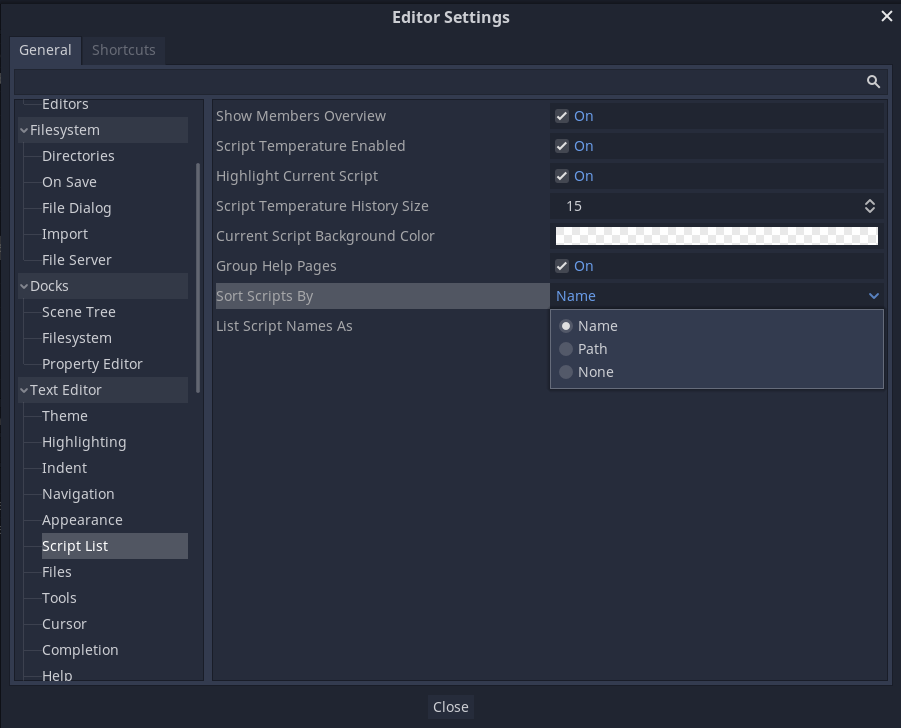Disable Script Temperature Enabled checkbox
This screenshot has height=728, width=901.
[562, 146]
